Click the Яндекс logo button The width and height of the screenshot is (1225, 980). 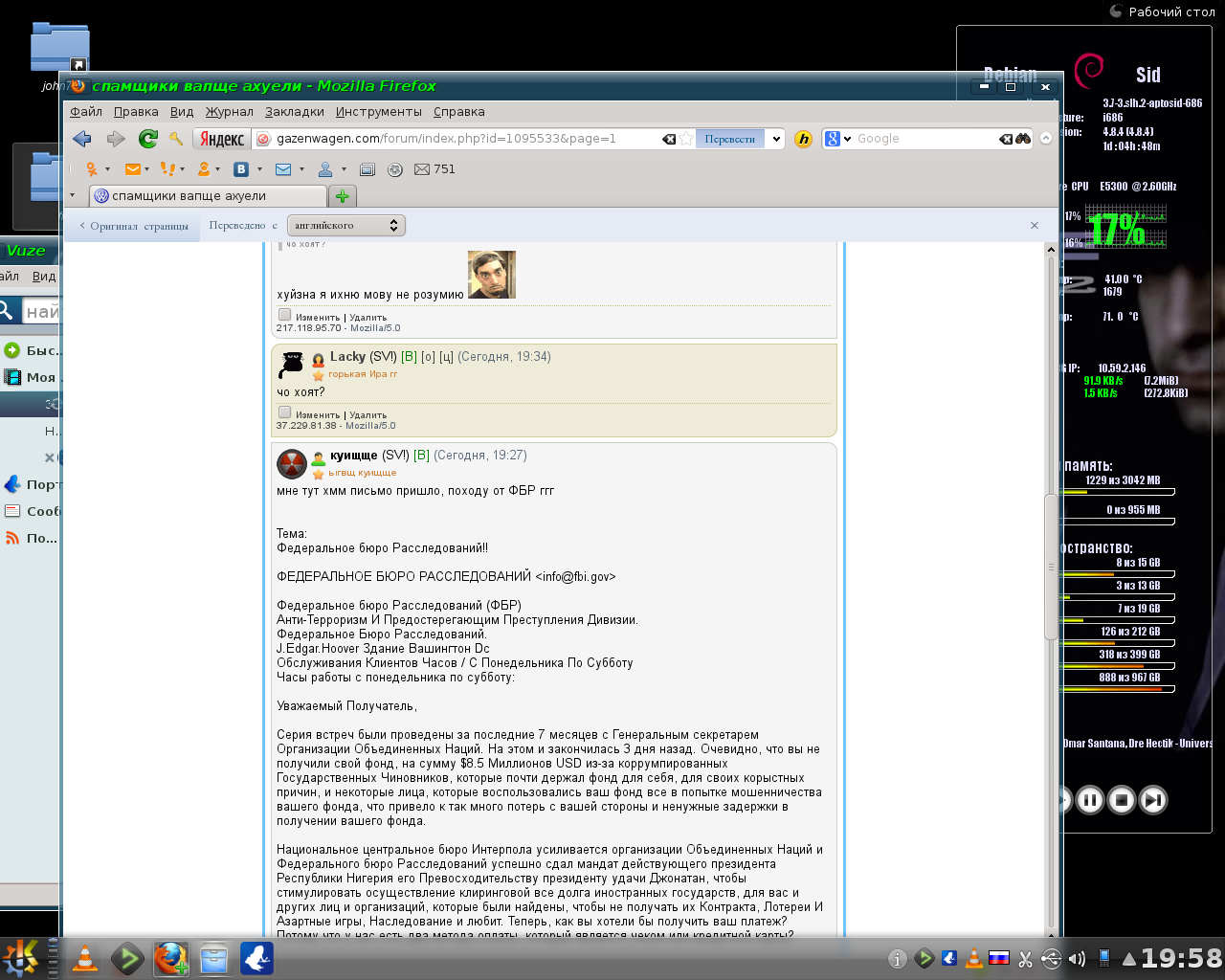click(222, 139)
